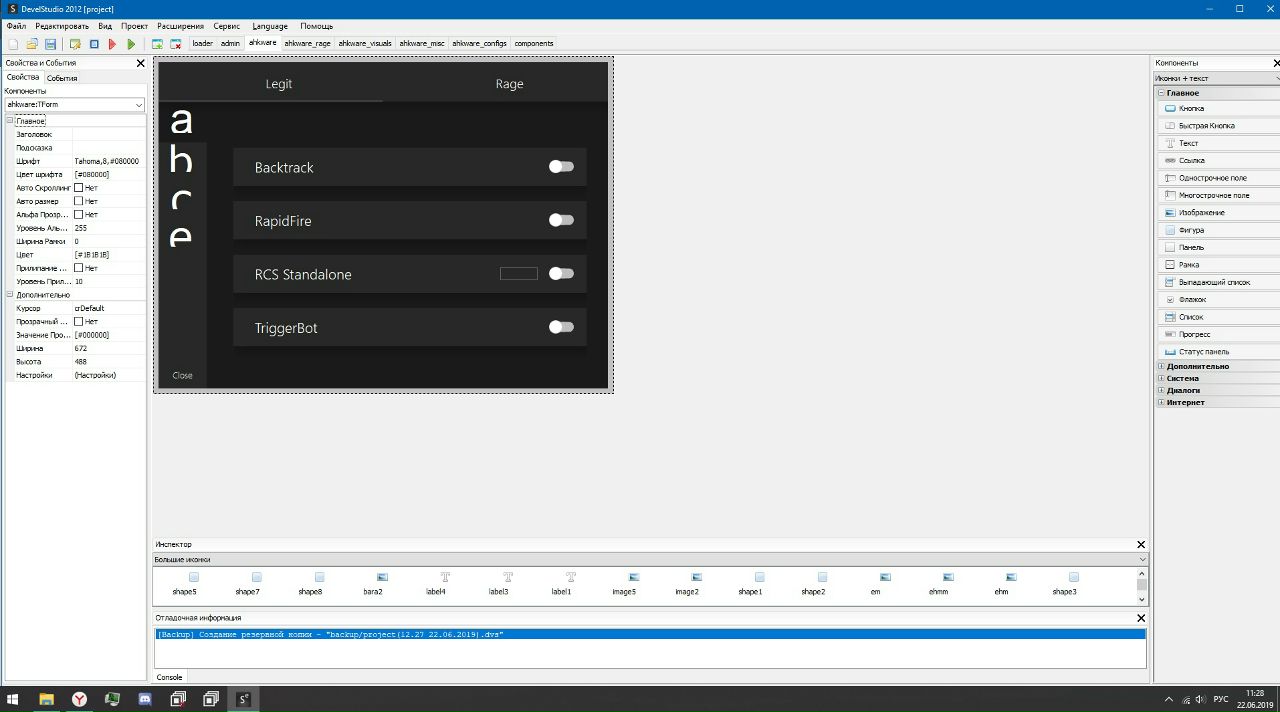Select the Текст component in the palette
The width and height of the screenshot is (1280, 712).
coord(1218,143)
